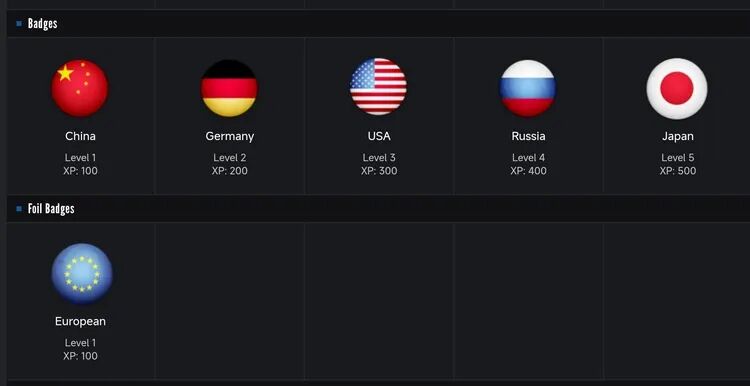This screenshot has height=386, width=750.
Task: Click Russia's XP: 400 text
Action: [x=528, y=171]
